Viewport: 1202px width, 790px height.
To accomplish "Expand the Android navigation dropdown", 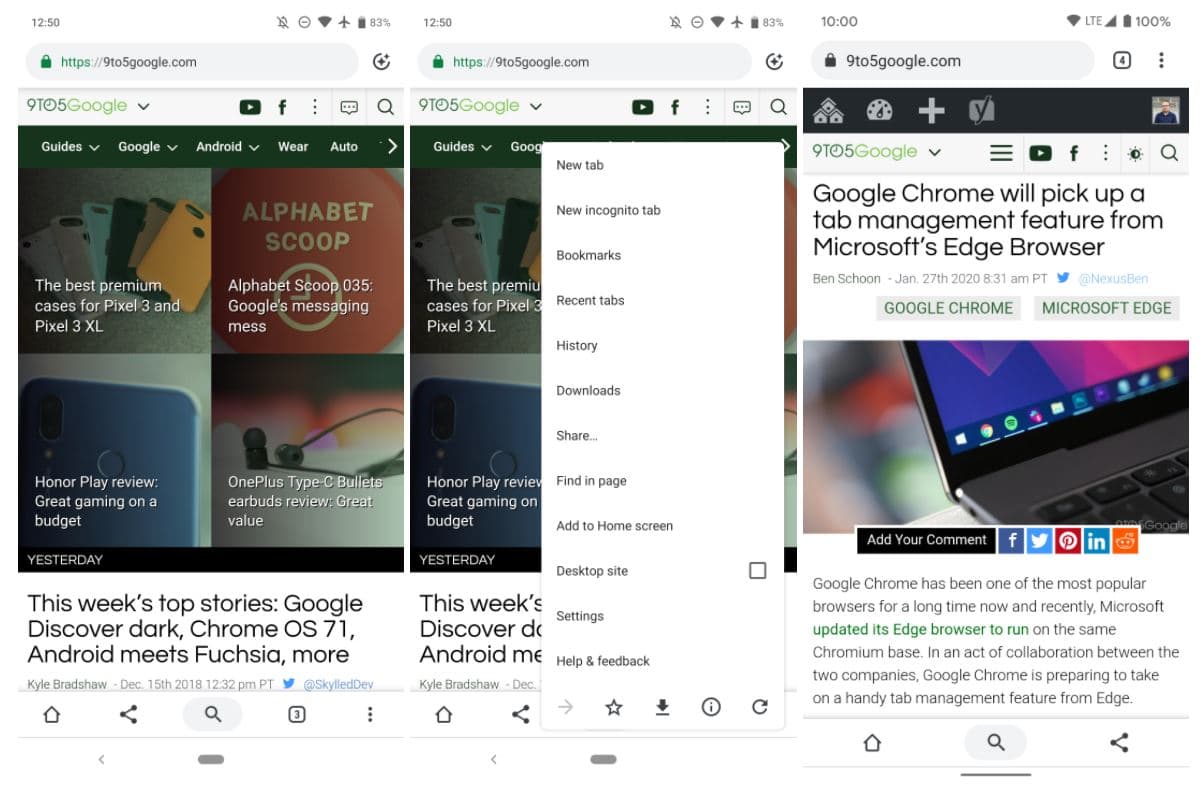I will (227, 147).
